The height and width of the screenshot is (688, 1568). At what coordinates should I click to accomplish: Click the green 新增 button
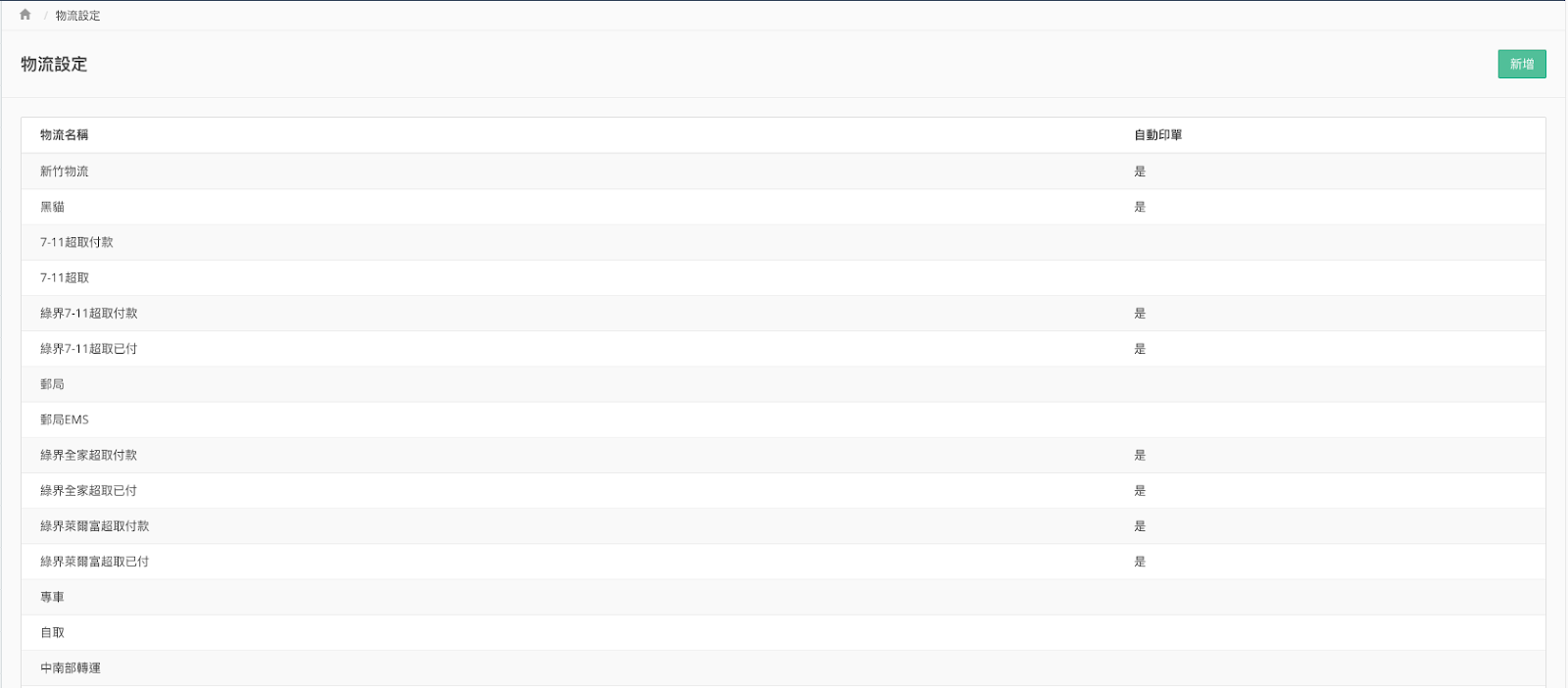pyautogui.click(x=1521, y=64)
